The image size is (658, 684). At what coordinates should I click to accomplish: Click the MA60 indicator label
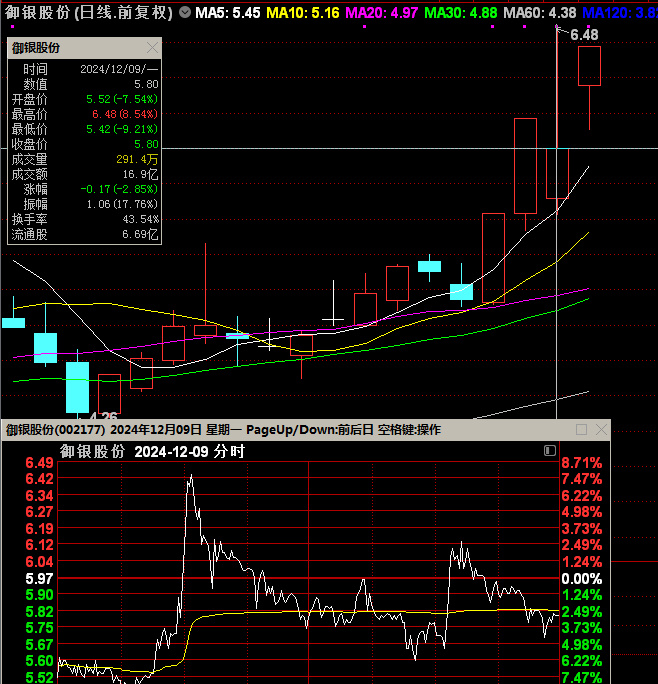(x=539, y=13)
